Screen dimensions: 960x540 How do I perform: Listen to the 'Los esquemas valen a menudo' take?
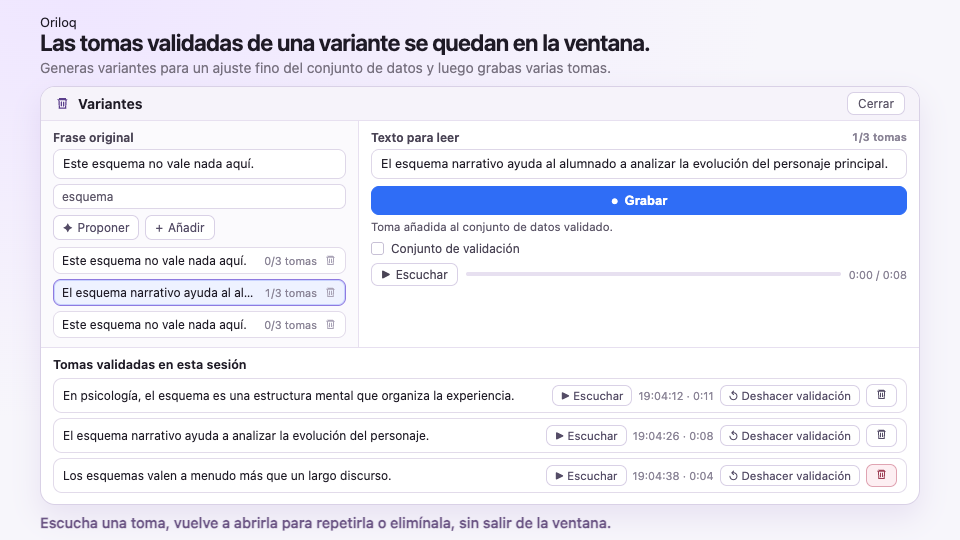(586, 476)
